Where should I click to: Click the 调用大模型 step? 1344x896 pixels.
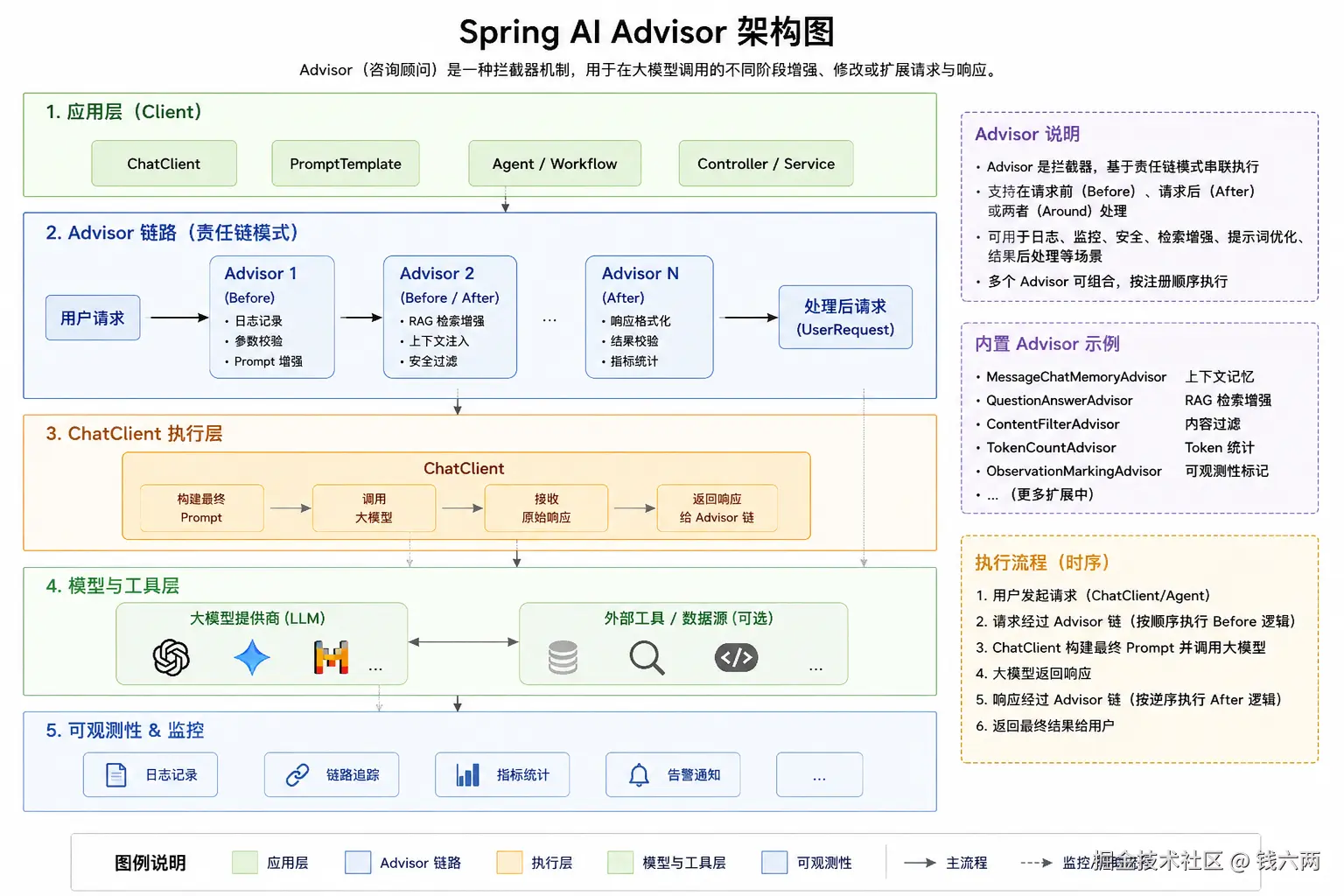coord(374,508)
